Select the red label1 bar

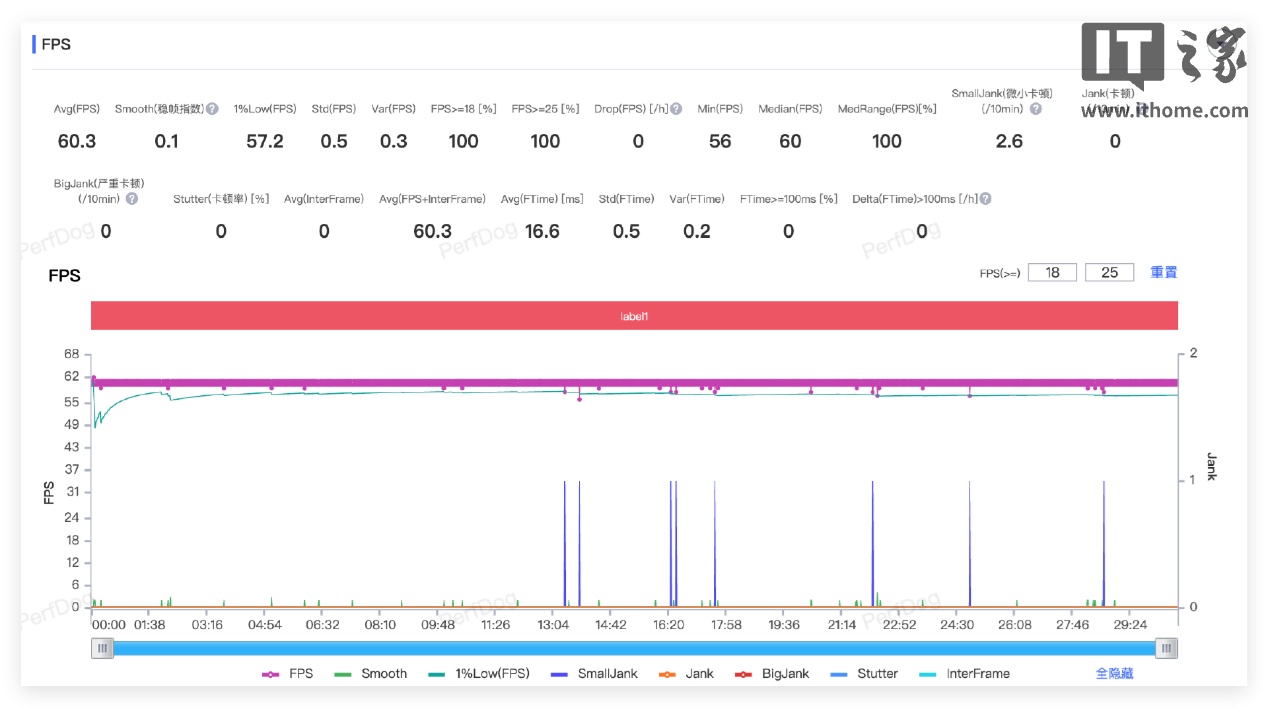[x=634, y=316]
